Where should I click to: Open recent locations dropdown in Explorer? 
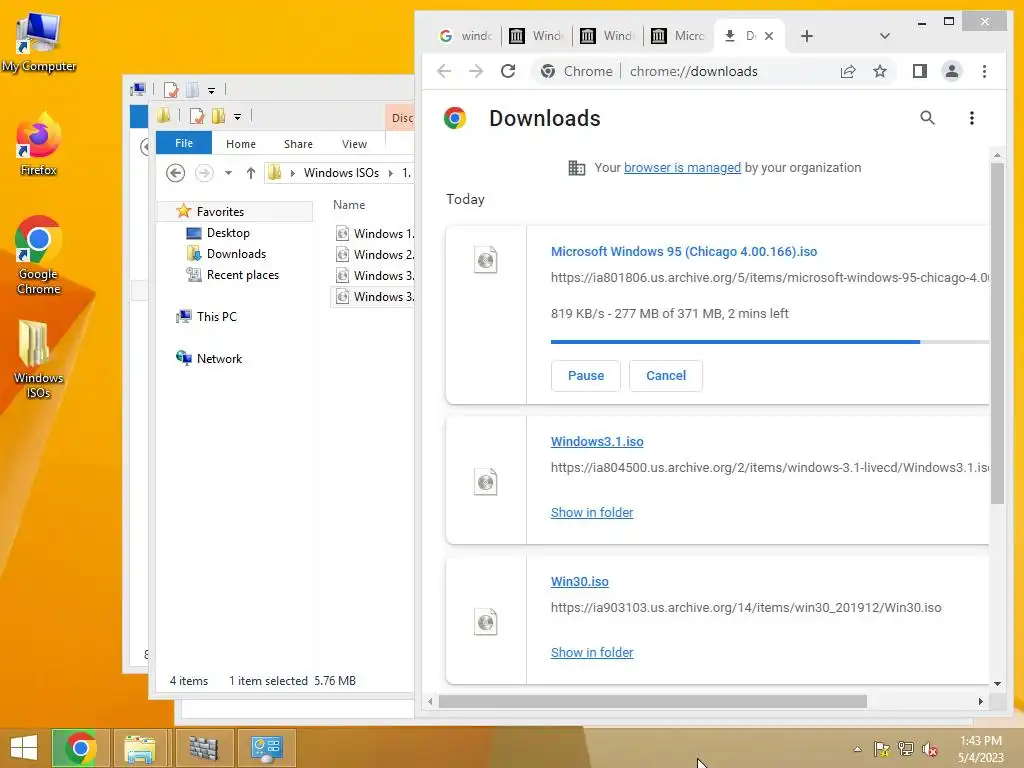229,173
